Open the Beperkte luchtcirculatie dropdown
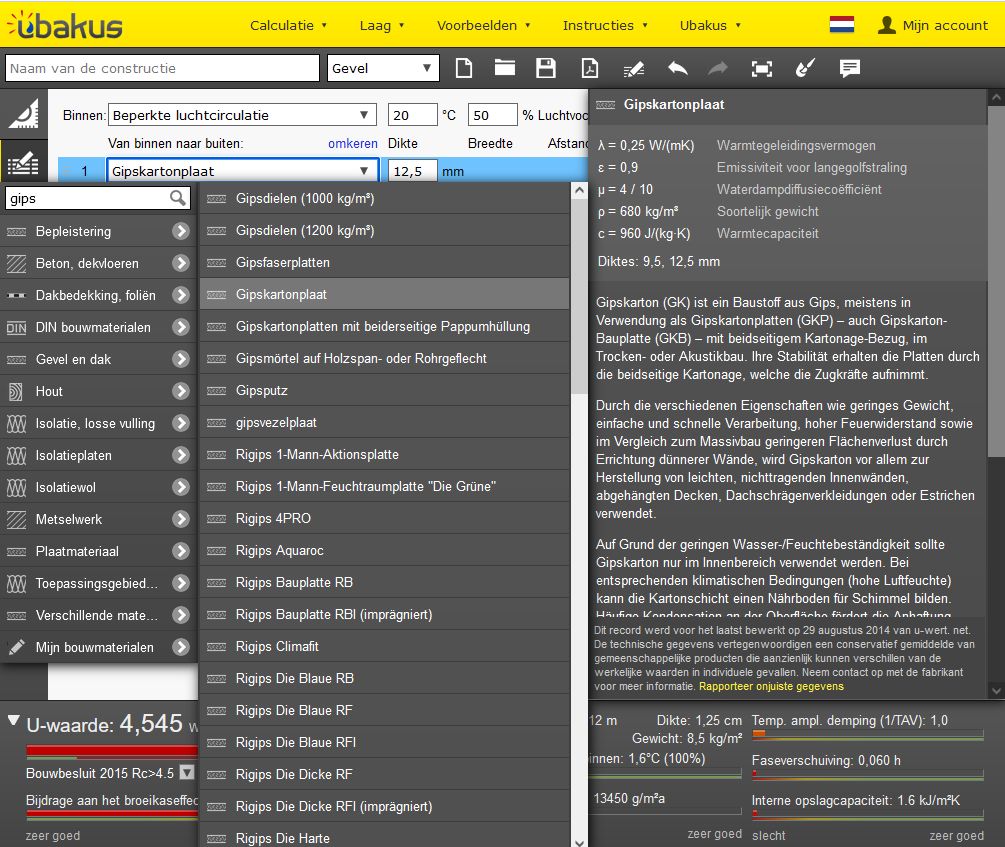The image size is (1005, 847). [243, 115]
